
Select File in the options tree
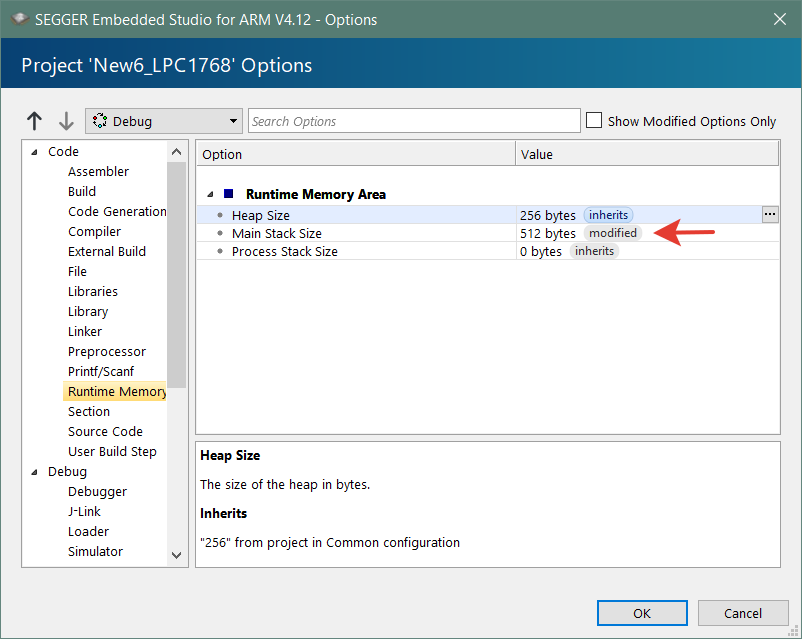(x=77, y=271)
